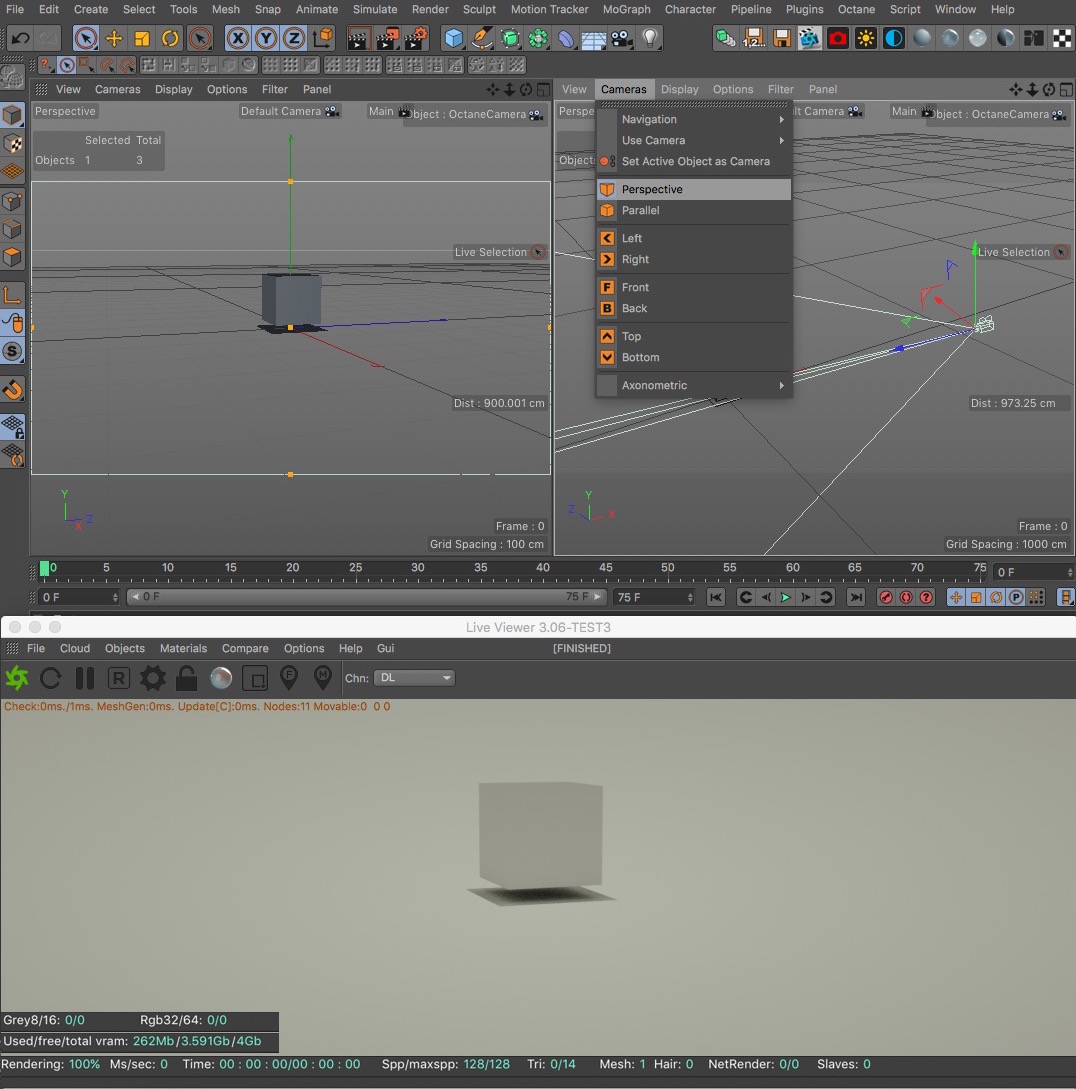Toggle coordinate system icon
The width and height of the screenshot is (1076, 1089).
pos(322,38)
